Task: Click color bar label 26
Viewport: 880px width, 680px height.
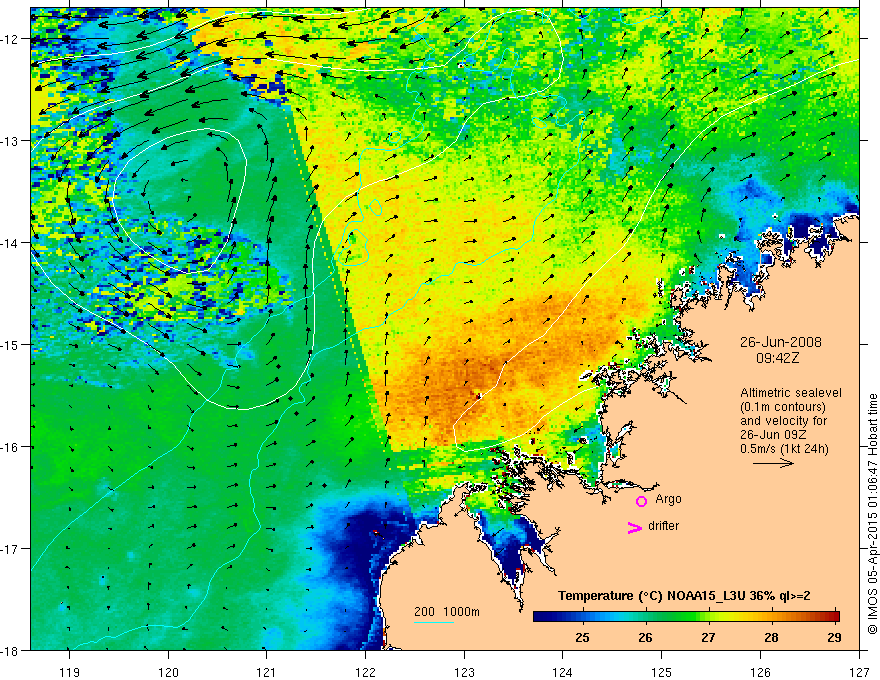Action: pyautogui.click(x=645, y=637)
